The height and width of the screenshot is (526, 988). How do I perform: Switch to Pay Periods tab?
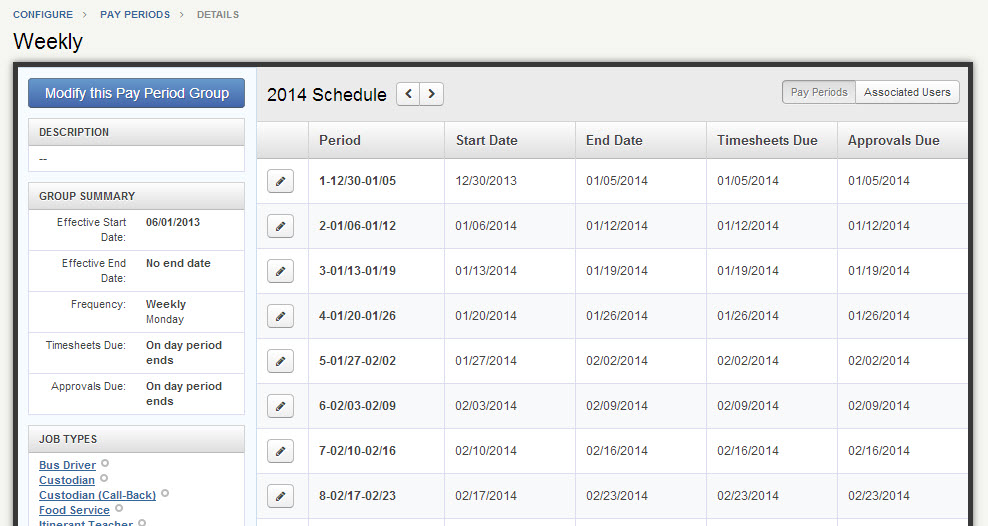819,92
